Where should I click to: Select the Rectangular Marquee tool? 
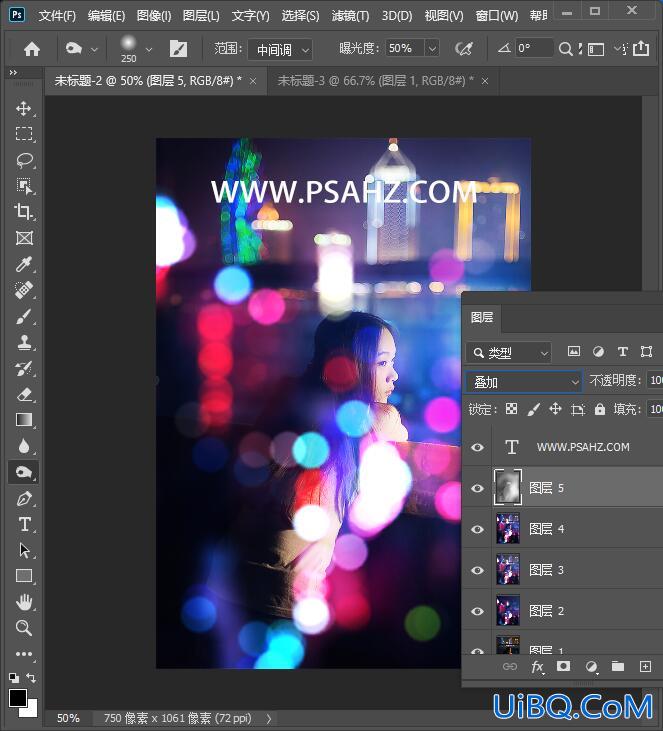24,134
